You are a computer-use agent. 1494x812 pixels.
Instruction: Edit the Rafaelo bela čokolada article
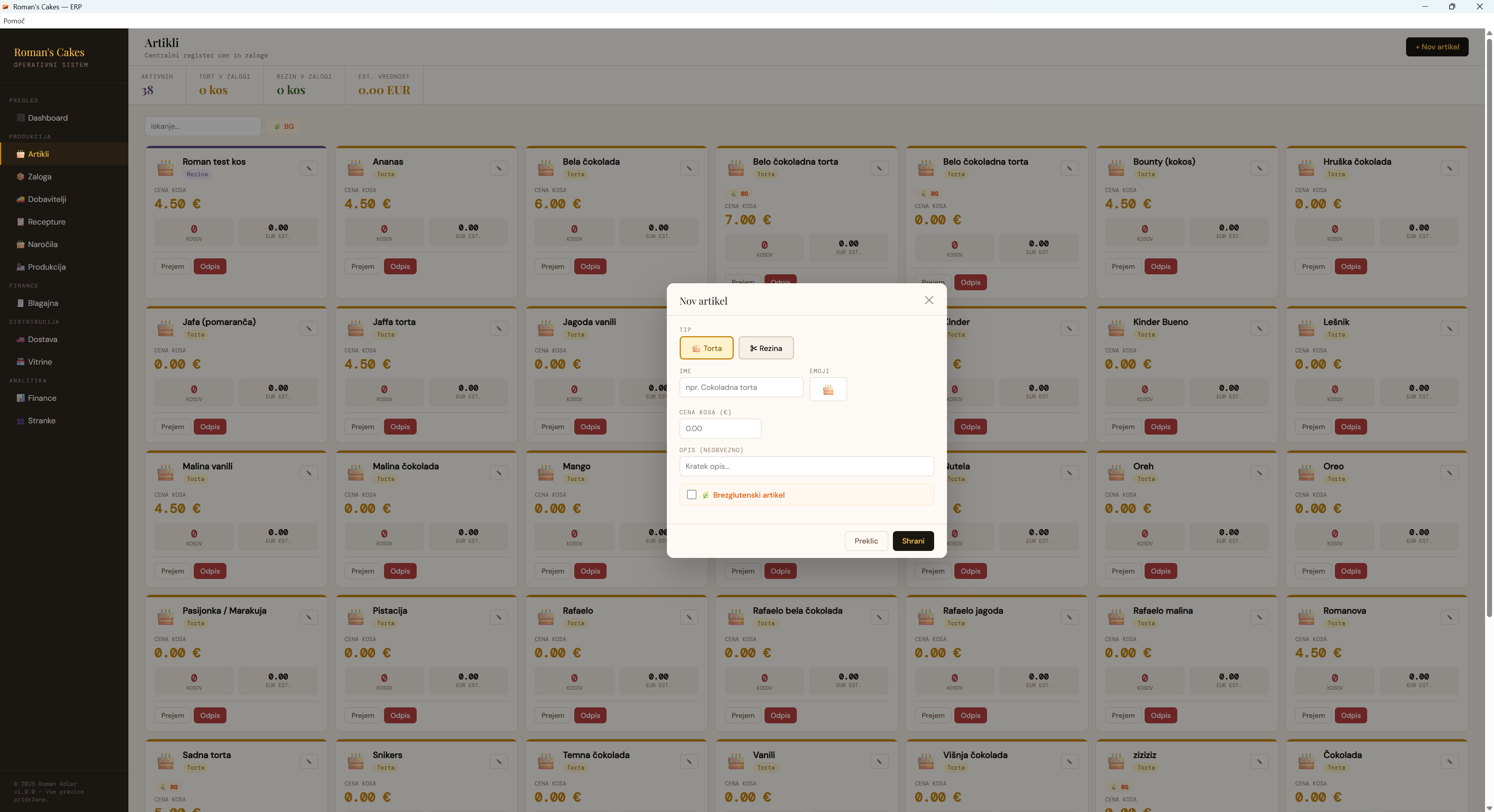pyautogui.click(x=879, y=617)
